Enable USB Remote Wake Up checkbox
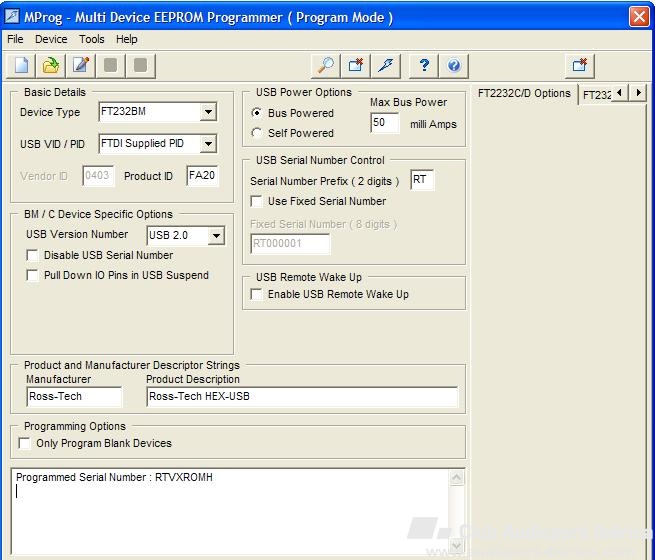 pos(256,294)
